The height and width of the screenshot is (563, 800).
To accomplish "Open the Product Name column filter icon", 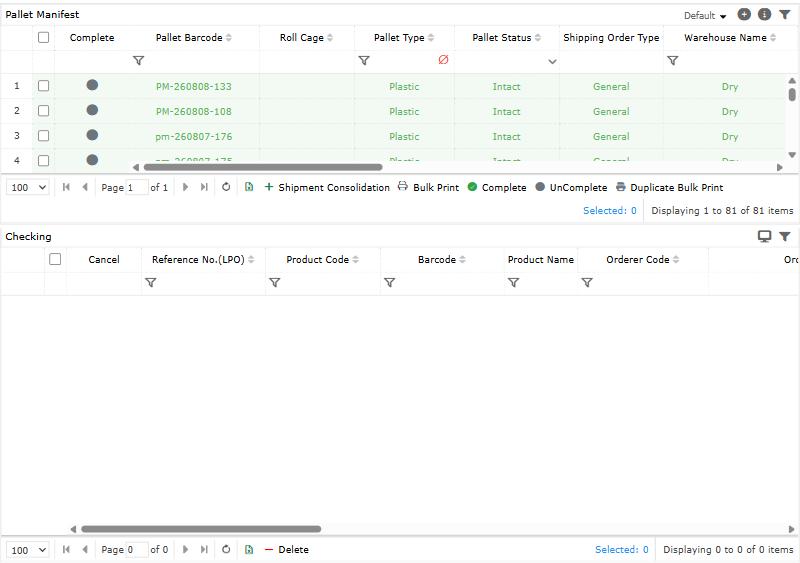I will [514, 282].
